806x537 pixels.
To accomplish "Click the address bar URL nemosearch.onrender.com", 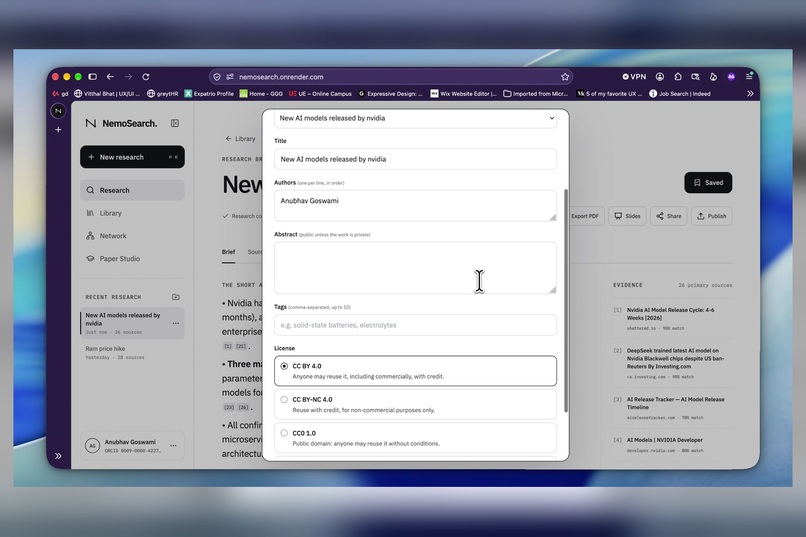I will coord(281,77).
